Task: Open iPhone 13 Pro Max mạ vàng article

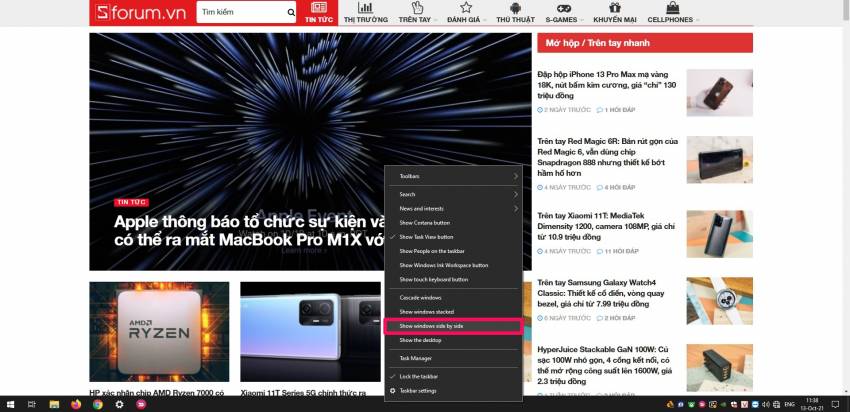Action: point(607,85)
